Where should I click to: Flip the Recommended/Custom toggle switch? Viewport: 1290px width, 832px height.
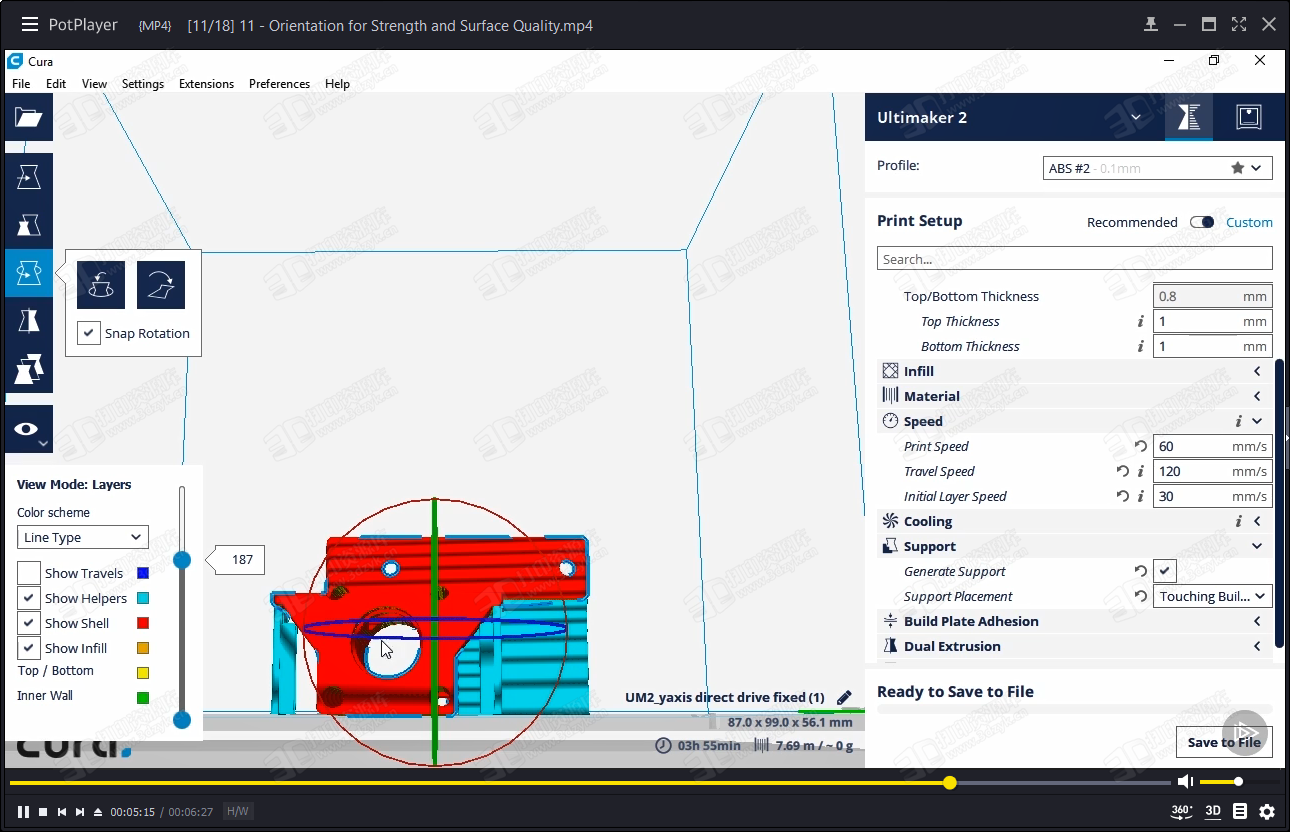tap(1202, 222)
